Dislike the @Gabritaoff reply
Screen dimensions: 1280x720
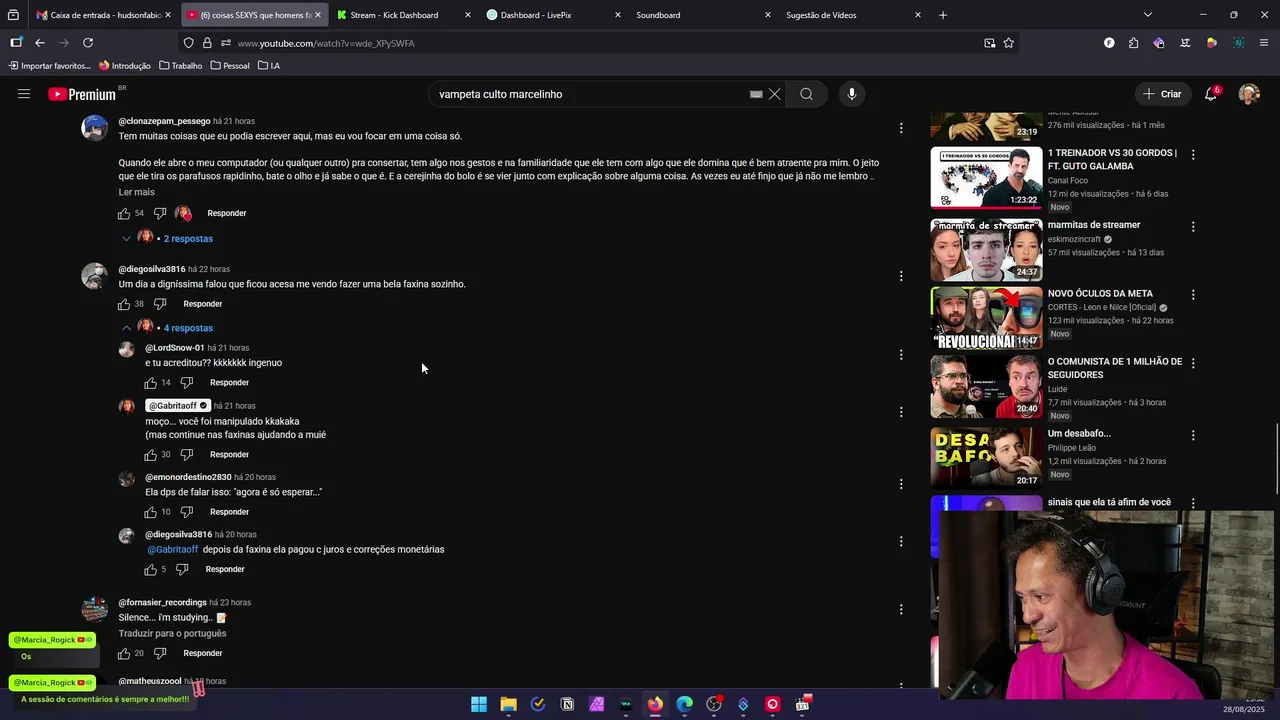[x=186, y=455]
